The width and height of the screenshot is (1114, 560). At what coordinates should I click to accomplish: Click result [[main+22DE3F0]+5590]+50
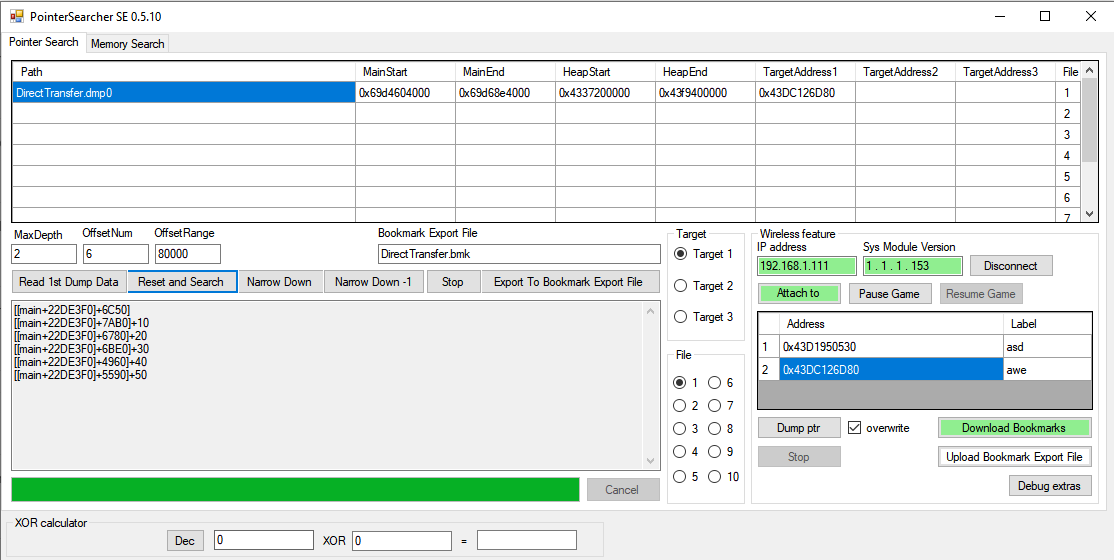pos(80,375)
